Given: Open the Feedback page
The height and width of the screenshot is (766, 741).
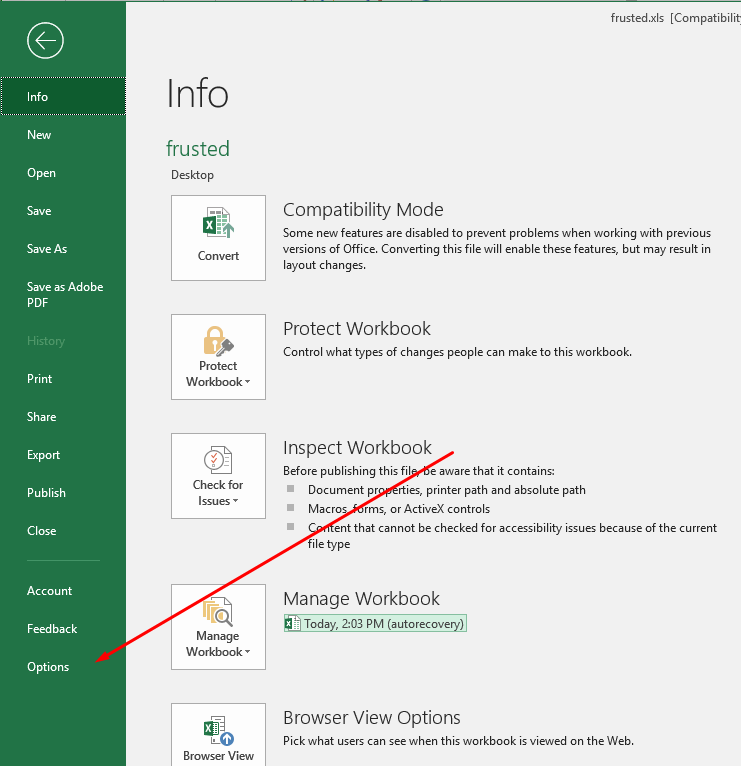Looking at the screenshot, I should 63,629.
